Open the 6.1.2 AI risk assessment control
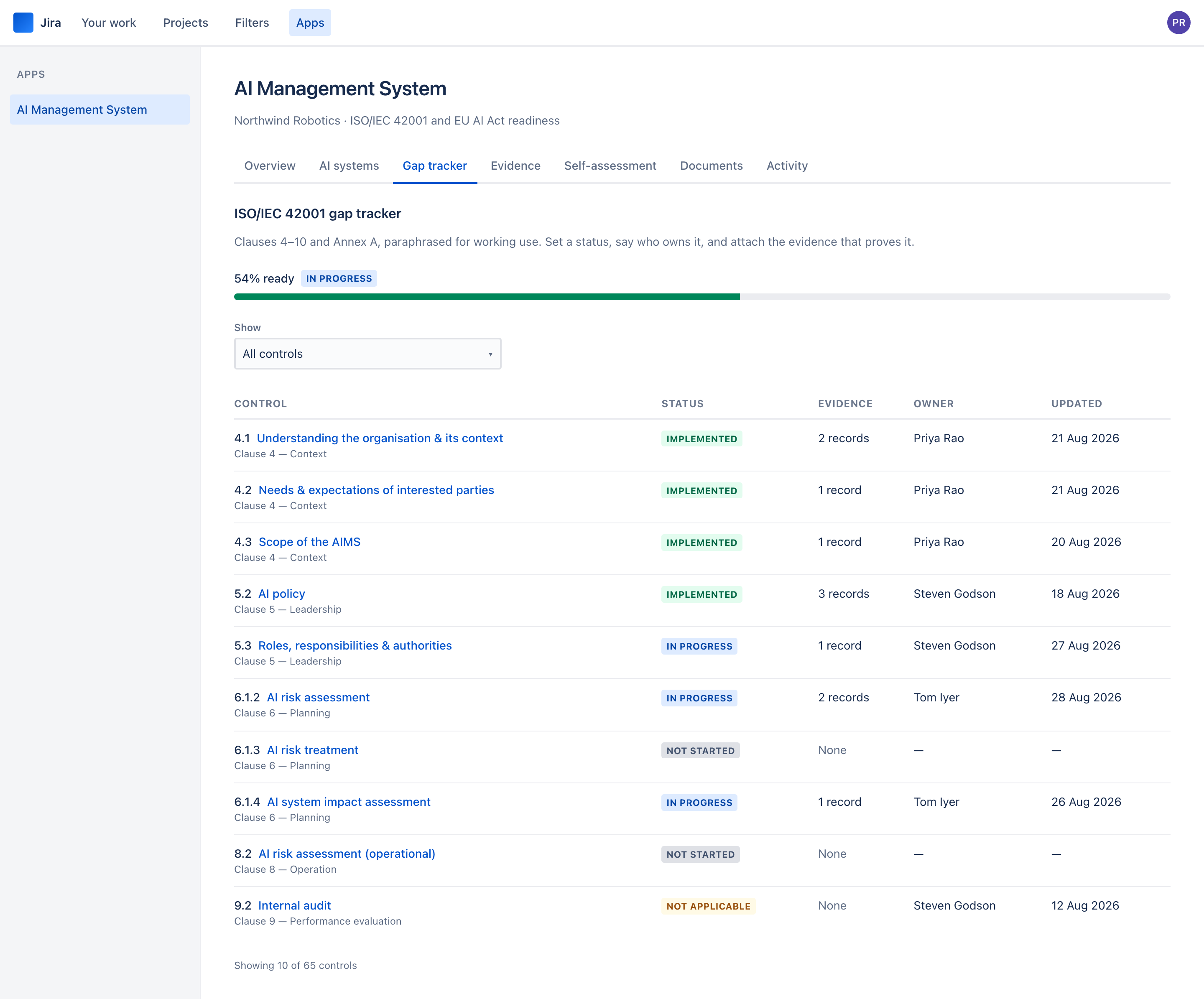 (x=318, y=698)
